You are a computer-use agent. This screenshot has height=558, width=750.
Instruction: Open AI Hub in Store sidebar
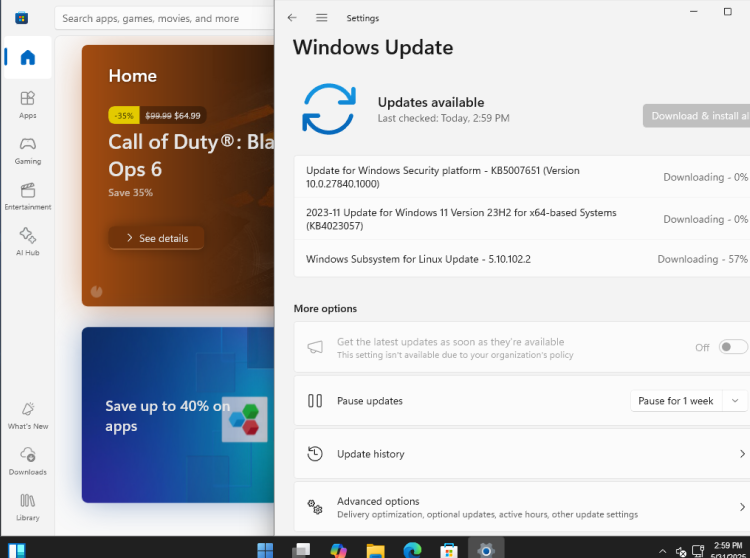(28, 242)
